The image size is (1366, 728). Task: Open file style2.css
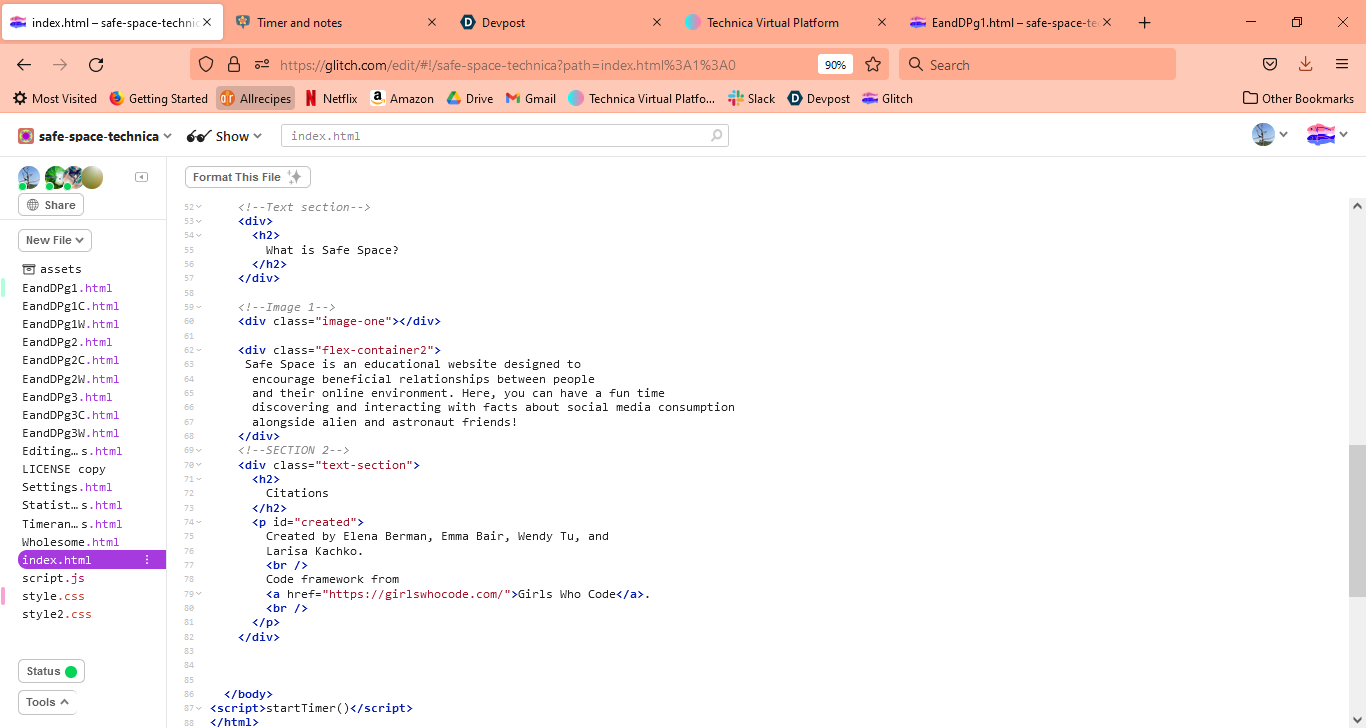[x=57, y=614]
